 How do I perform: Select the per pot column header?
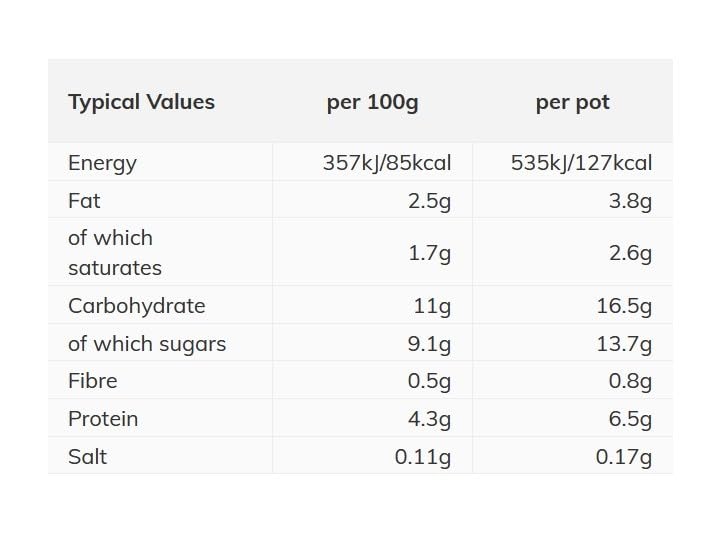click(572, 102)
